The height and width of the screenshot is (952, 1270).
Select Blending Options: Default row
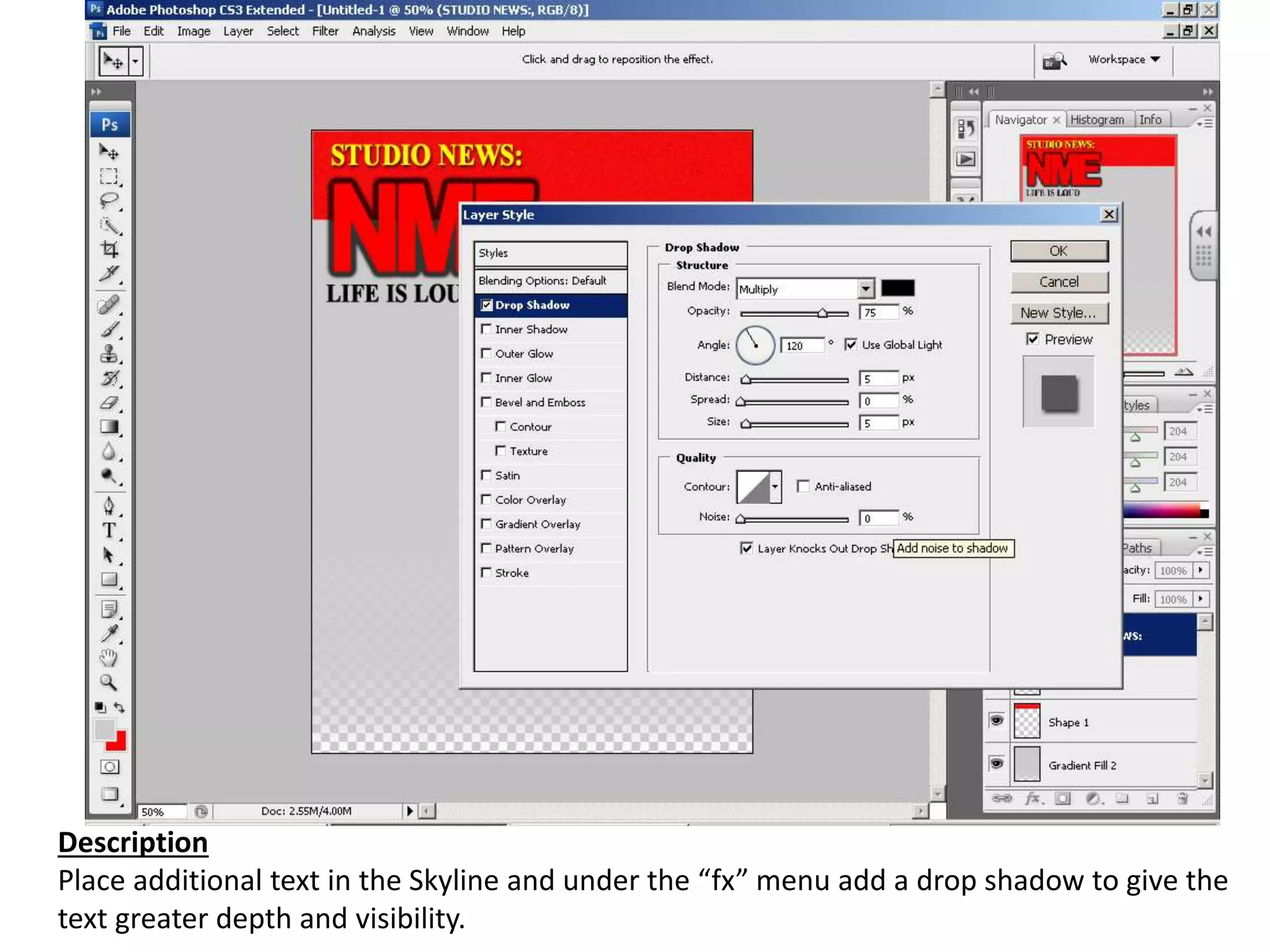(551, 281)
